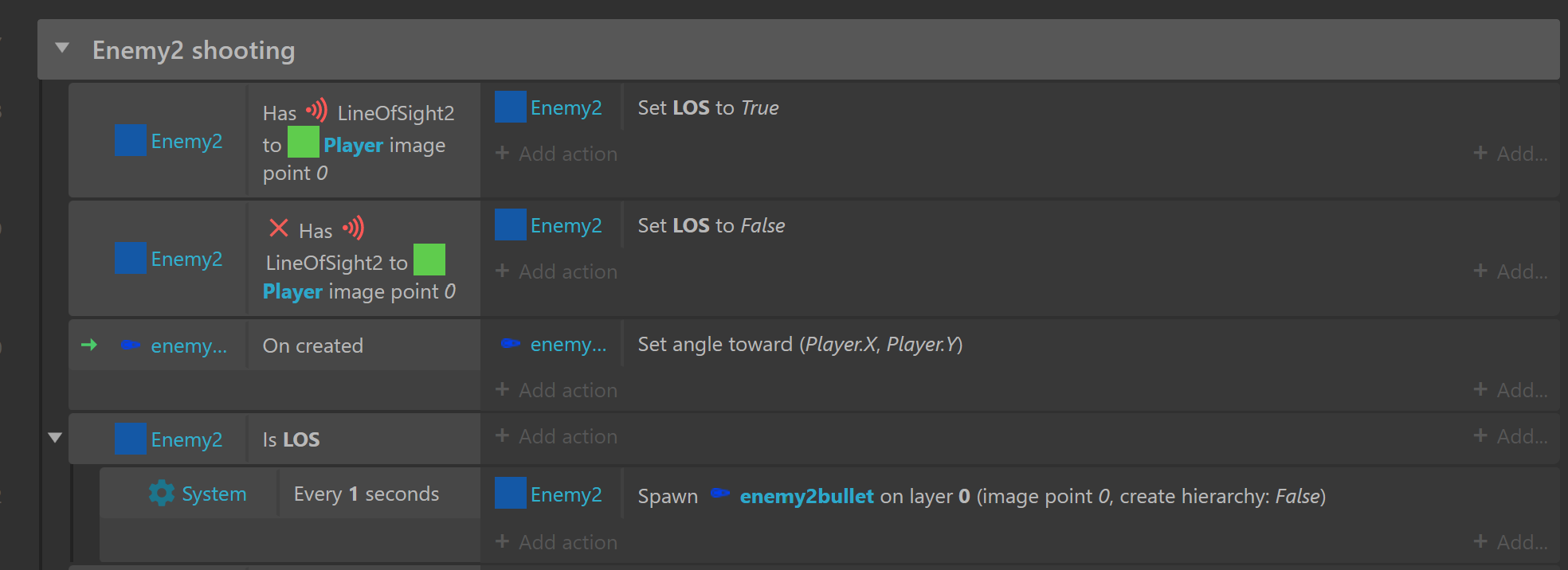The width and height of the screenshot is (1568, 570).
Task: Click the System gear icon in the Every seconds condition
Action: point(162,493)
